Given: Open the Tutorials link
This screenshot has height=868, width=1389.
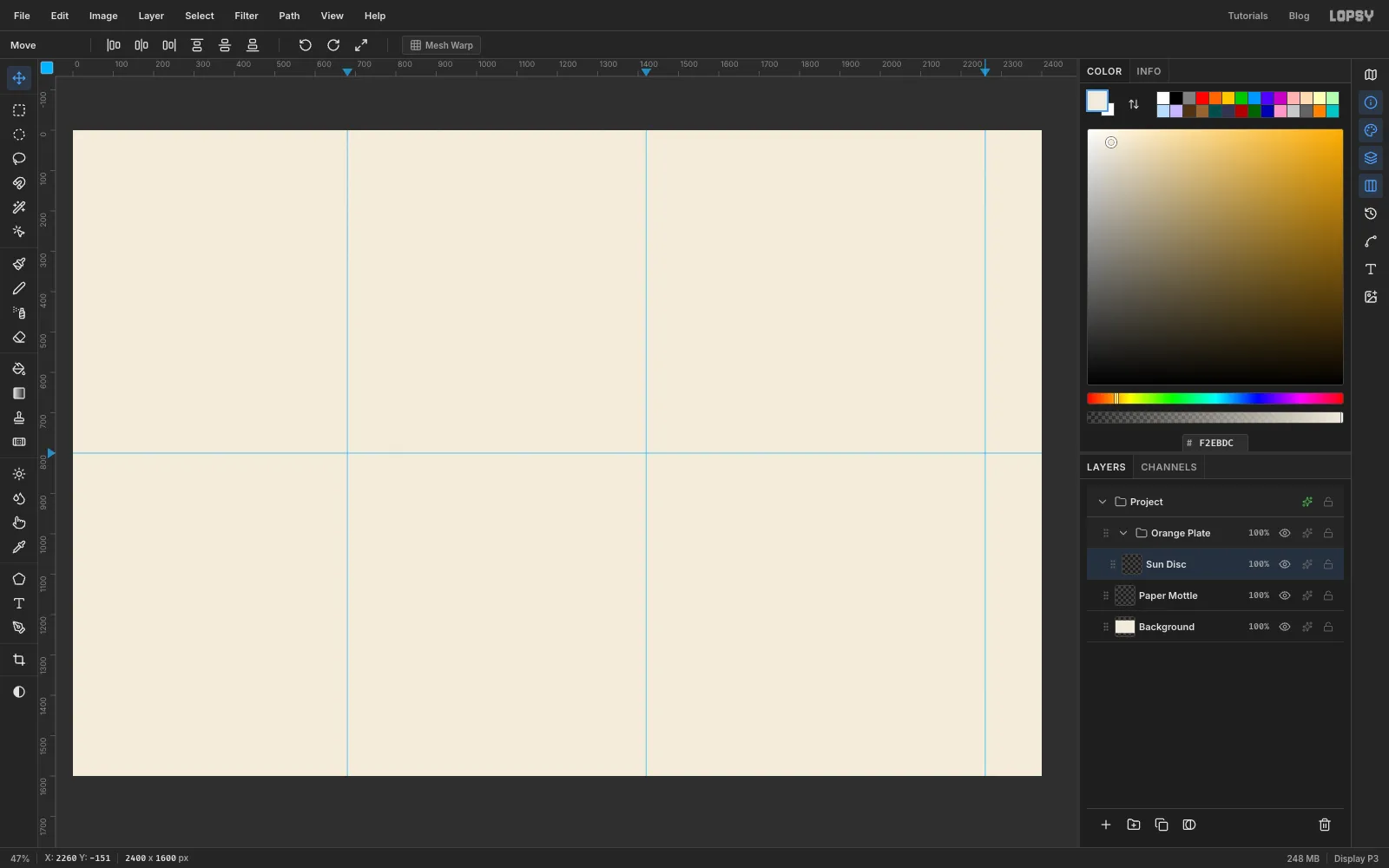Looking at the screenshot, I should tap(1247, 16).
